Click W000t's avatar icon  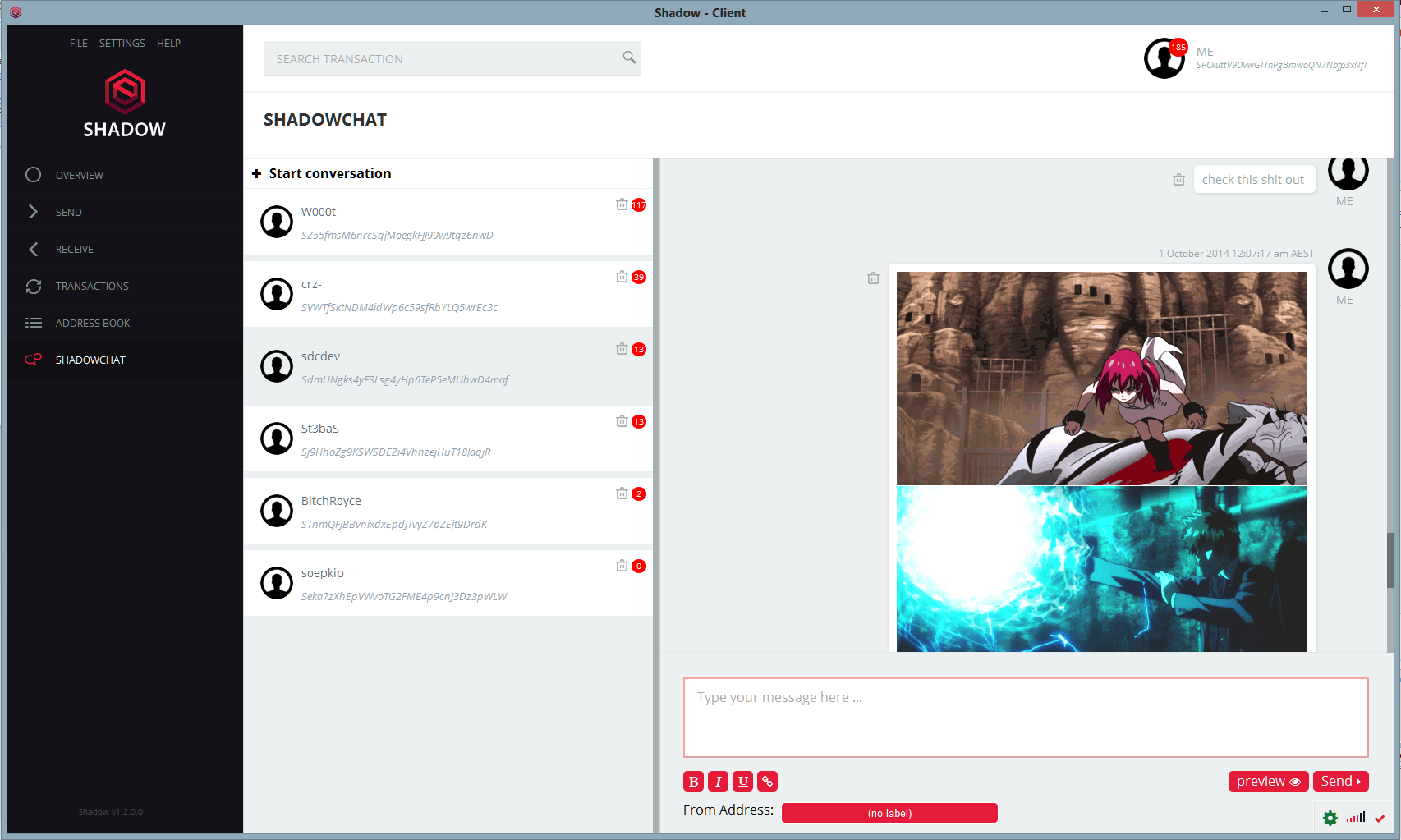277,222
